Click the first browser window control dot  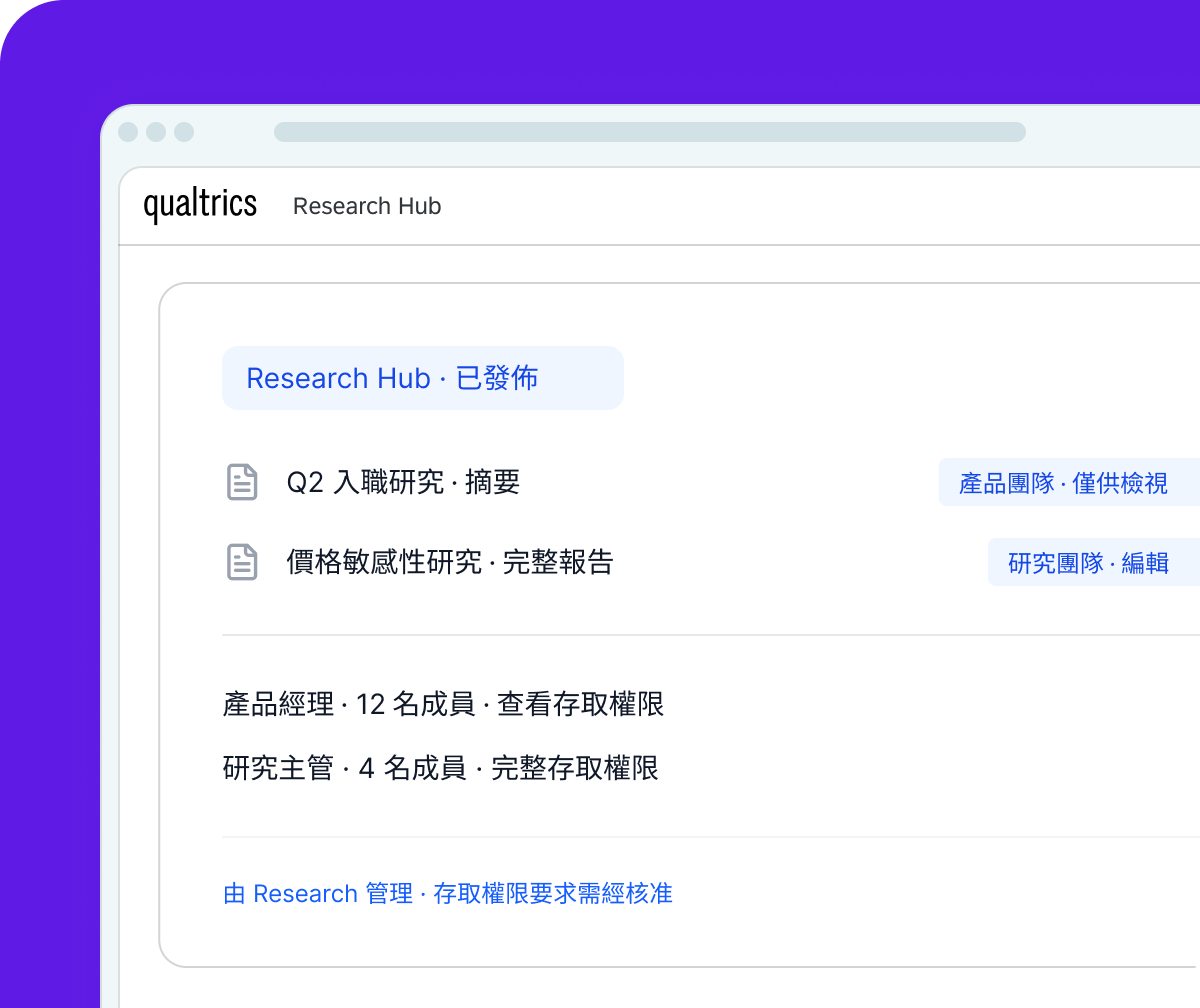point(128,132)
